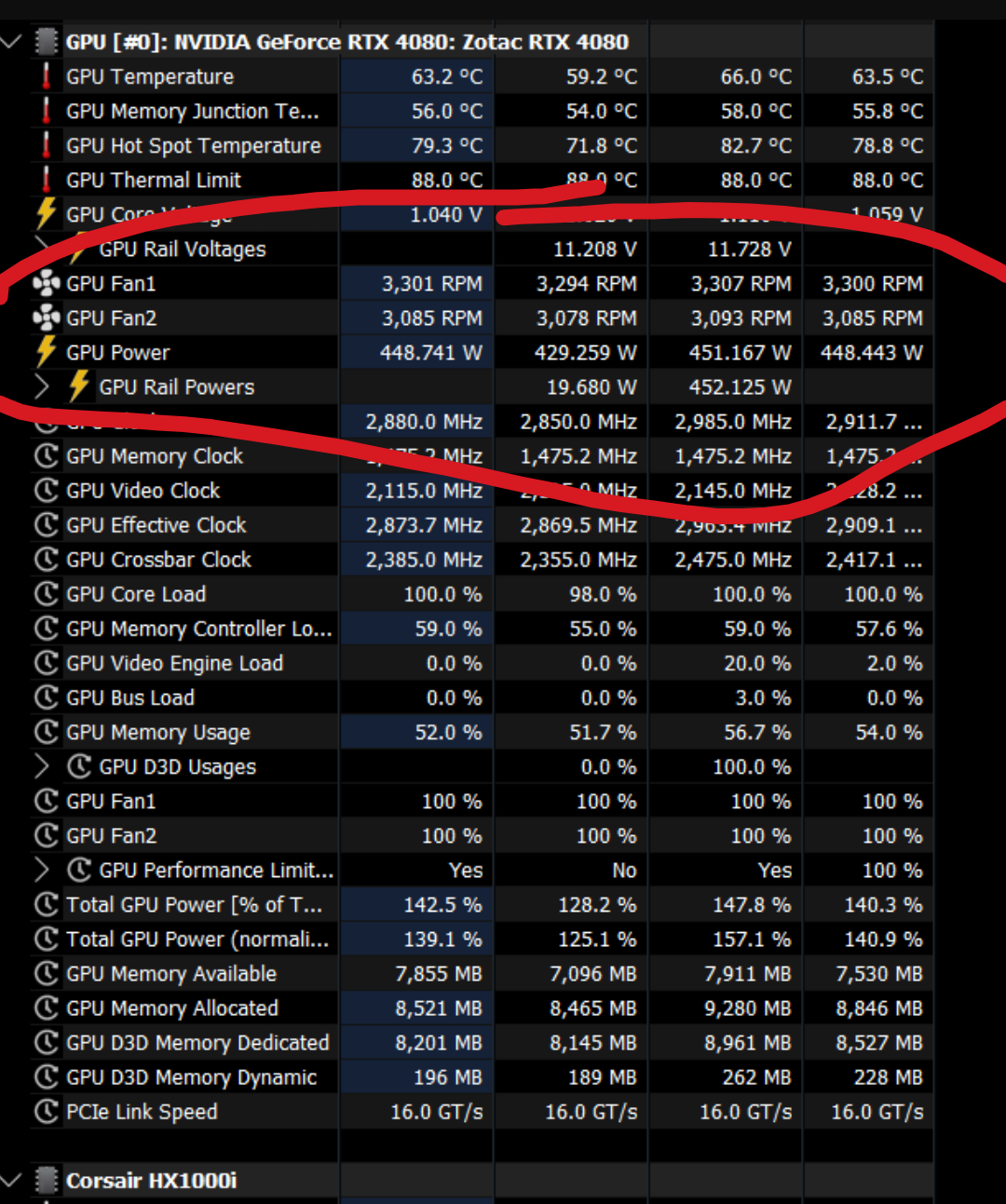Click the thermometer icon beside GPU Temperature
1006x1204 pixels.
46,76
